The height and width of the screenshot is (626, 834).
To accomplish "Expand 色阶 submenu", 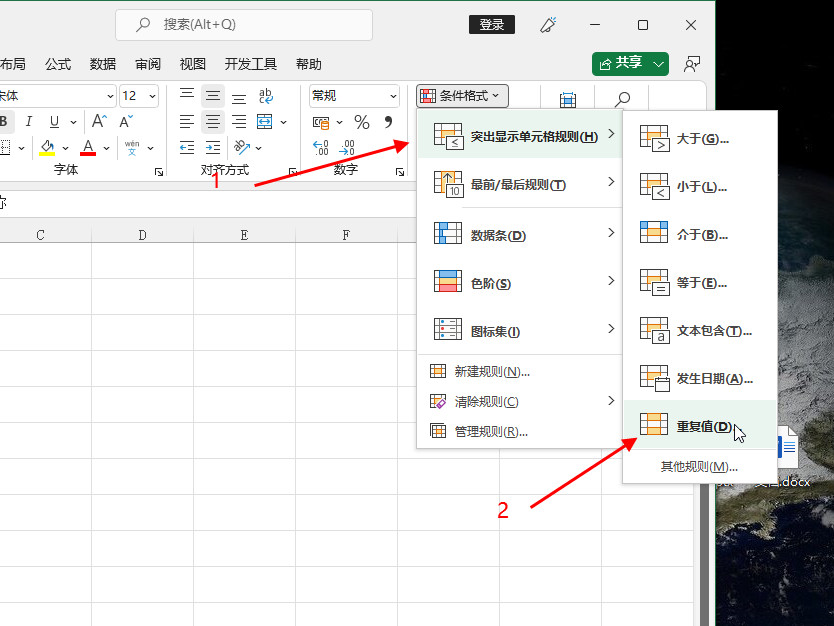I will [520, 282].
